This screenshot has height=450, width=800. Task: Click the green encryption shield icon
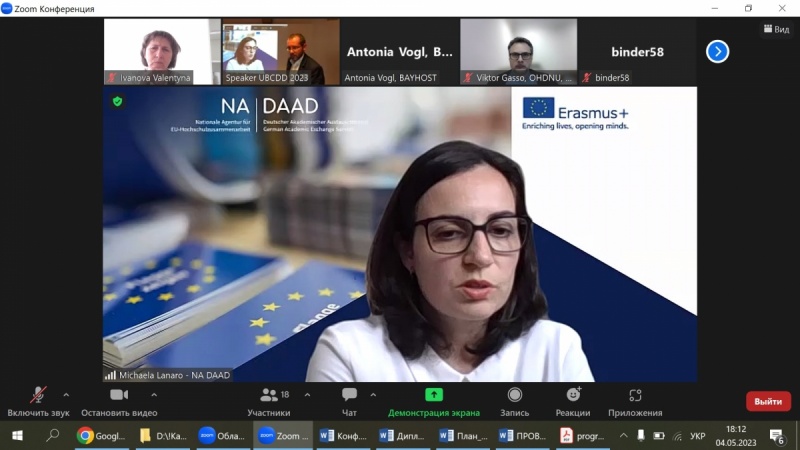pyautogui.click(x=117, y=101)
